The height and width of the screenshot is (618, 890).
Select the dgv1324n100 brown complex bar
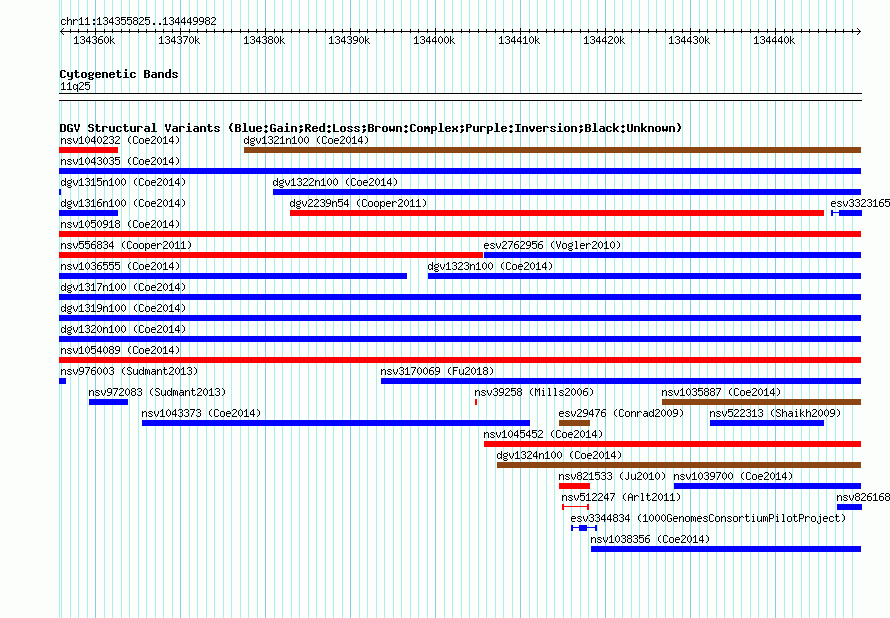point(679,465)
